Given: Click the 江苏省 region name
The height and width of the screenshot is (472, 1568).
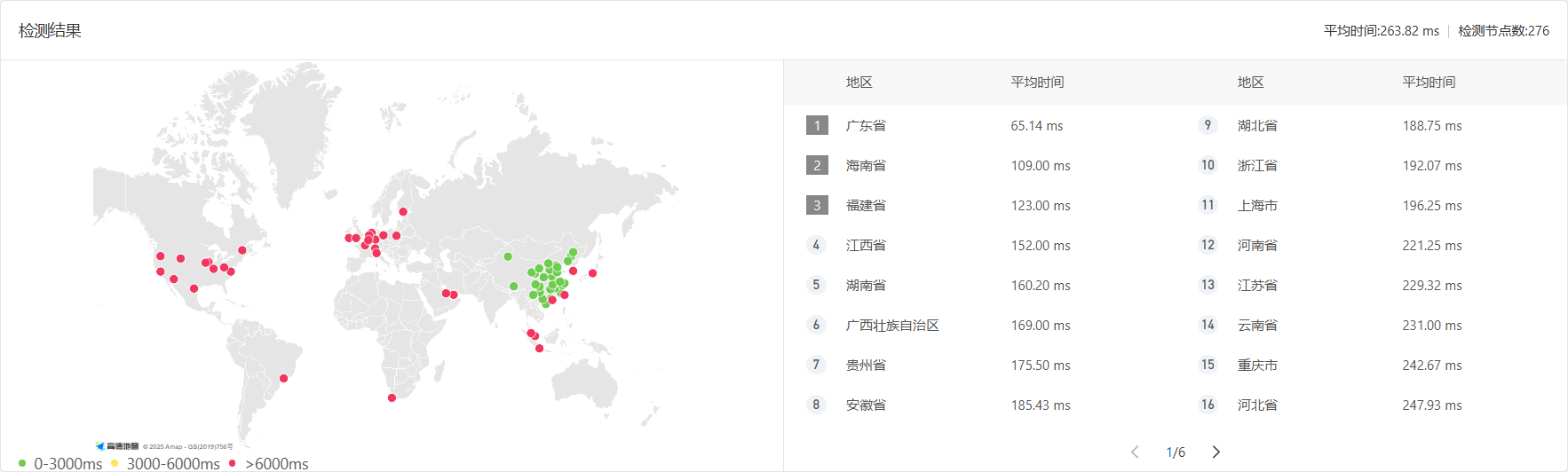Looking at the screenshot, I should pyautogui.click(x=1257, y=286).
